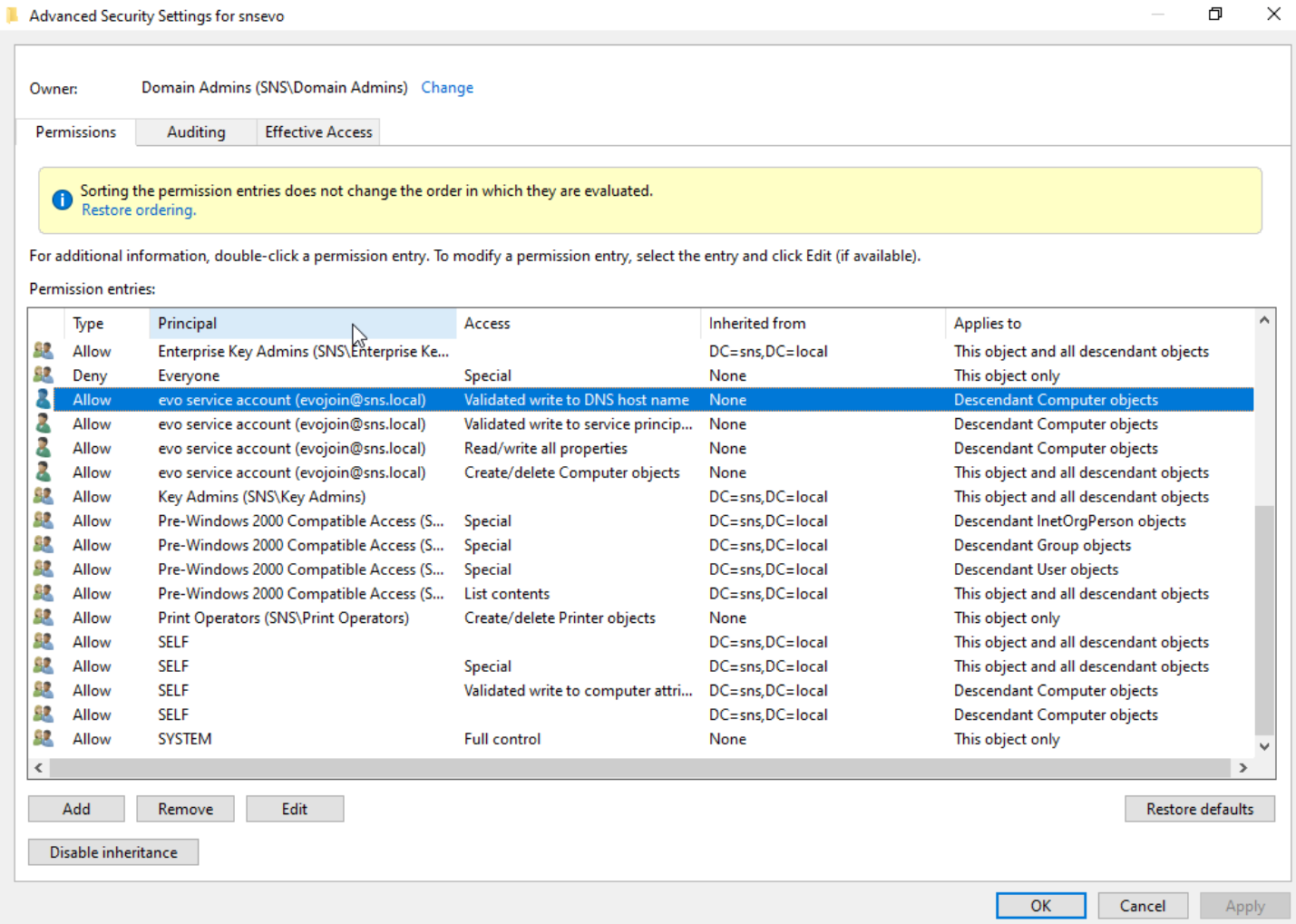Screen dimensions: 1296x924
Task: Select the 'Create/delete Computer objects' cell
Action: (x=571, y=472)
